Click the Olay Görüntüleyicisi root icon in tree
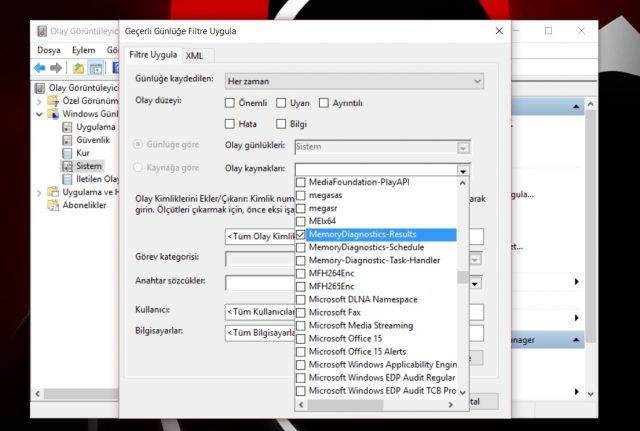Screen dimensions: 640x431 [x=40, y=88]
